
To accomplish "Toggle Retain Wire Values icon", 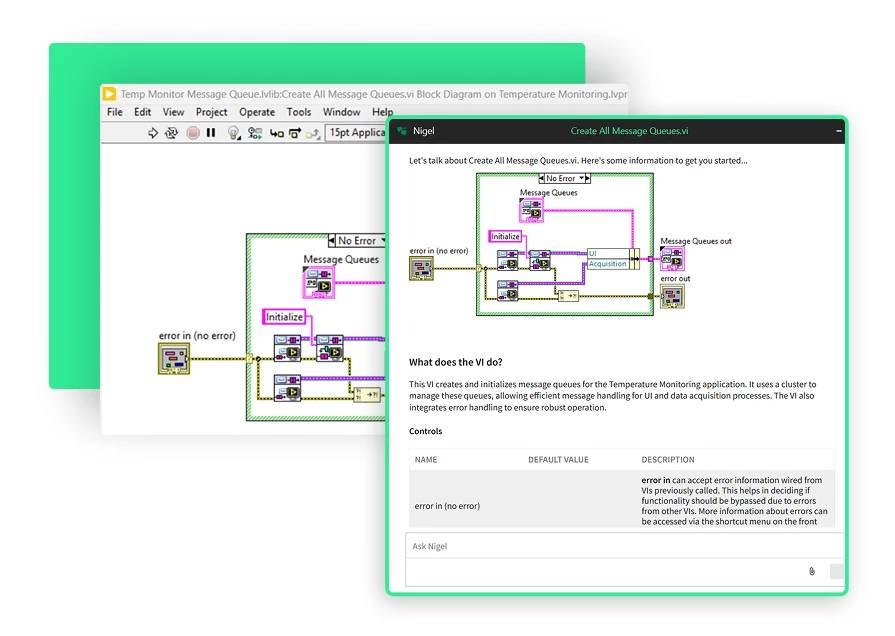I will [x=254, y=133].
